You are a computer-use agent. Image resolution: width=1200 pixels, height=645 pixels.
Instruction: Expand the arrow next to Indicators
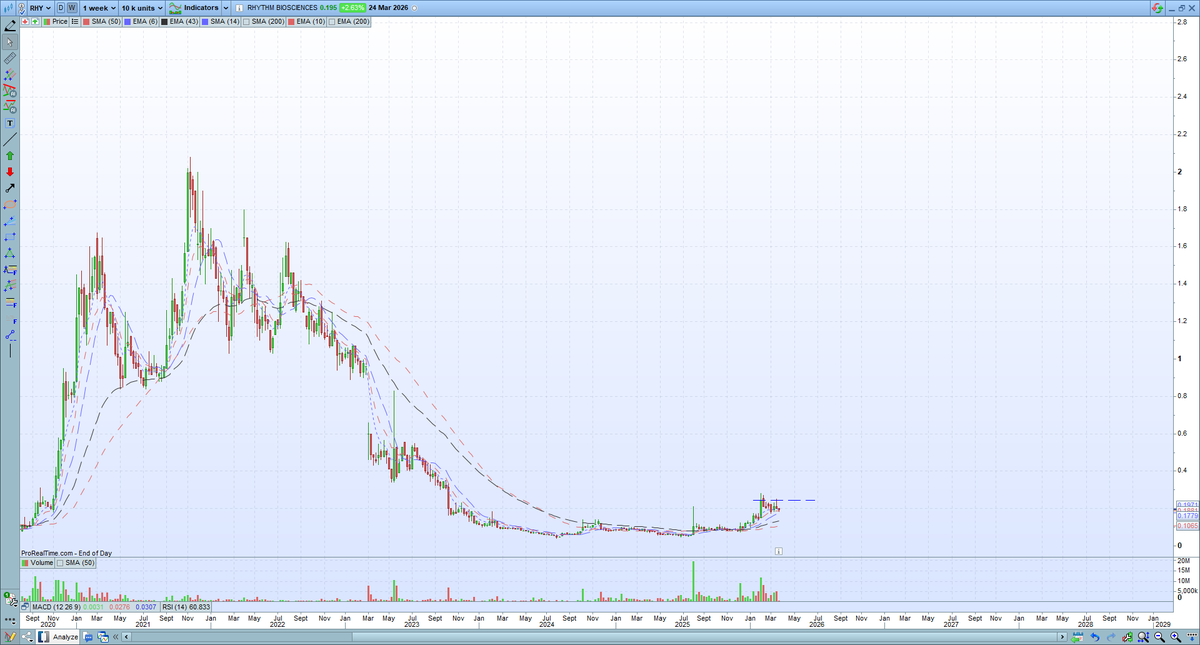pyautogui.click(x=226, y=8)
